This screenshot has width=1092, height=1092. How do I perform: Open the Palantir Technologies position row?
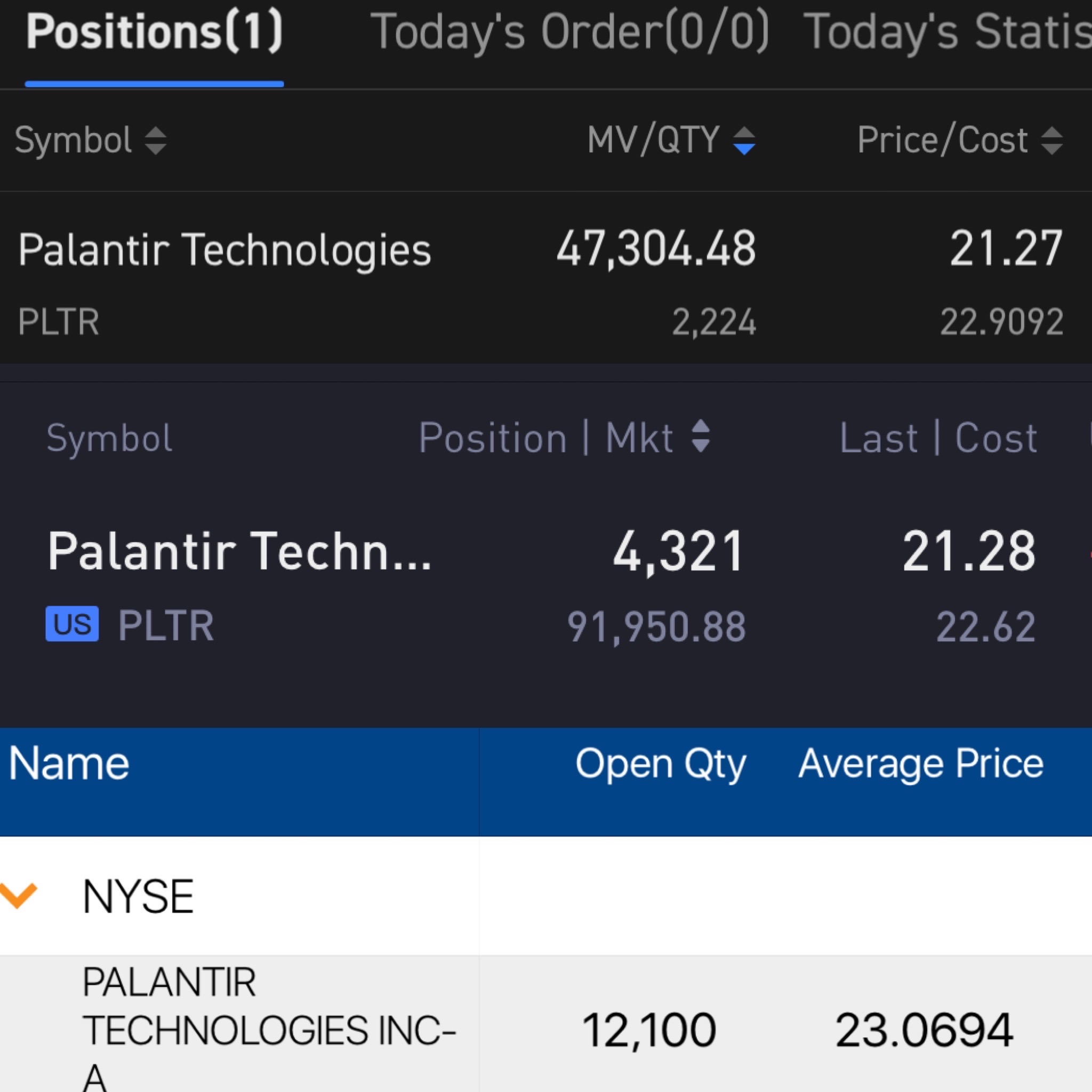pos(224,250)
